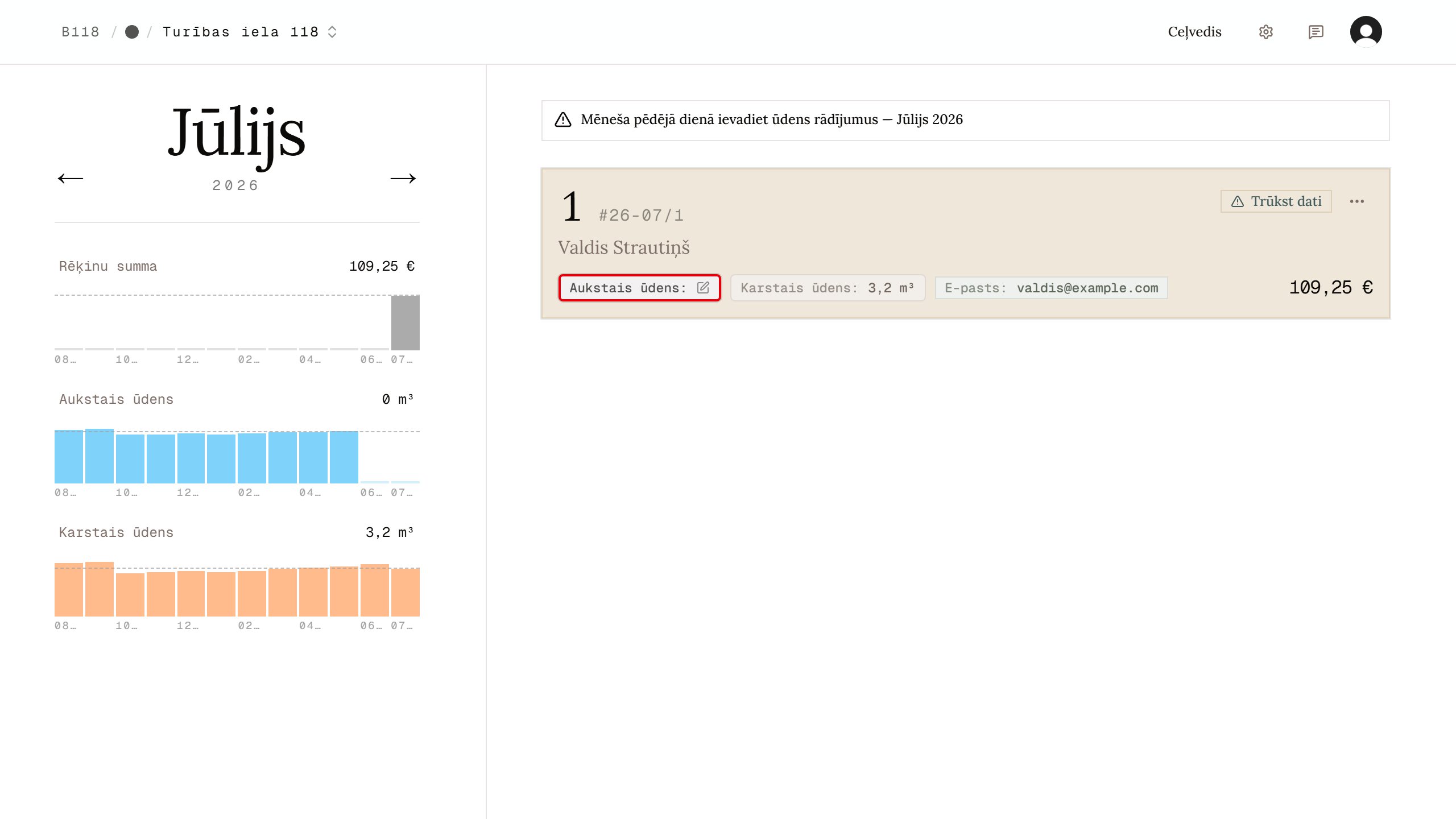
Task: Click the Trūkst dati status badge
Action: click(1276, 201)
